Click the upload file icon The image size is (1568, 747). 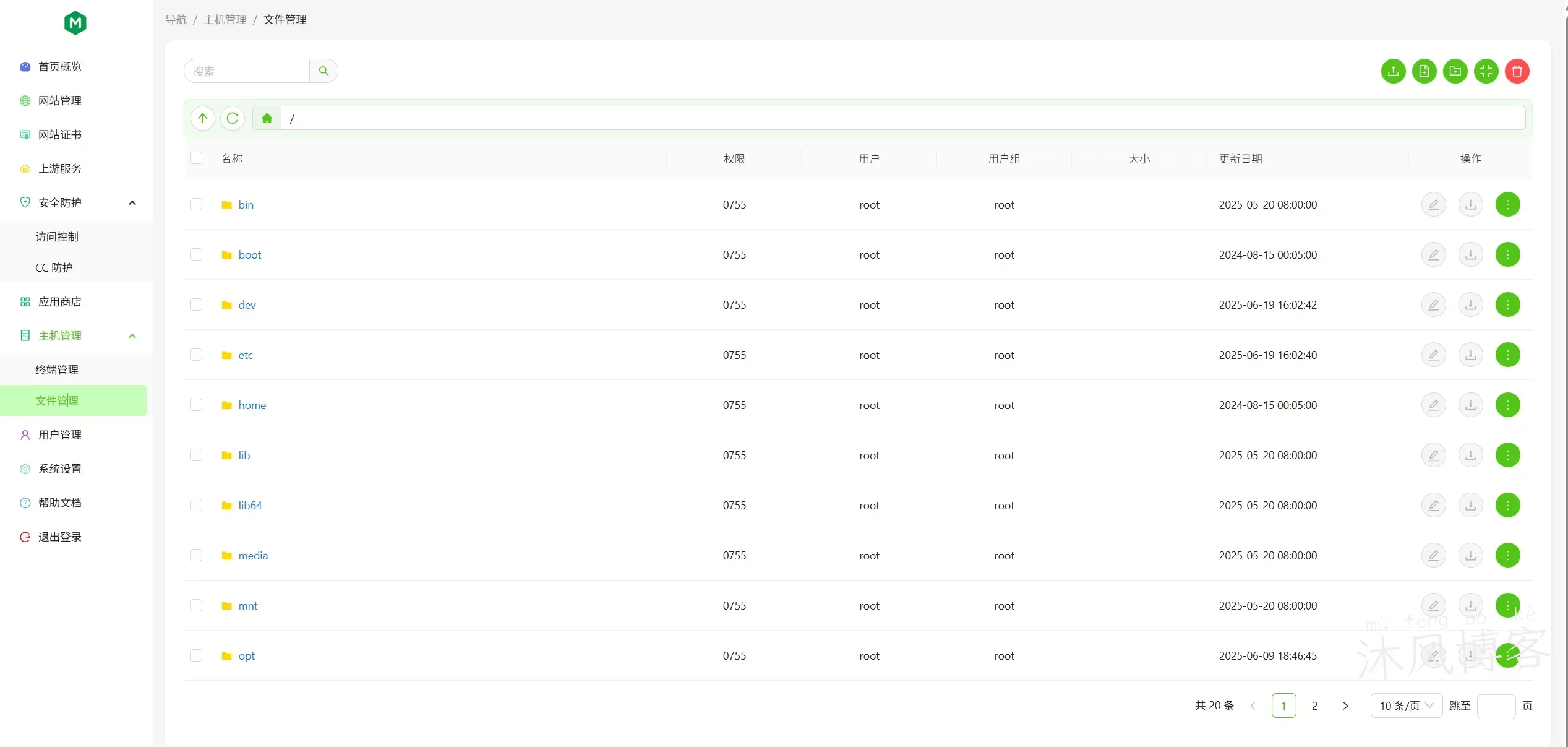pyautogui.click(x=1393, y=71)
